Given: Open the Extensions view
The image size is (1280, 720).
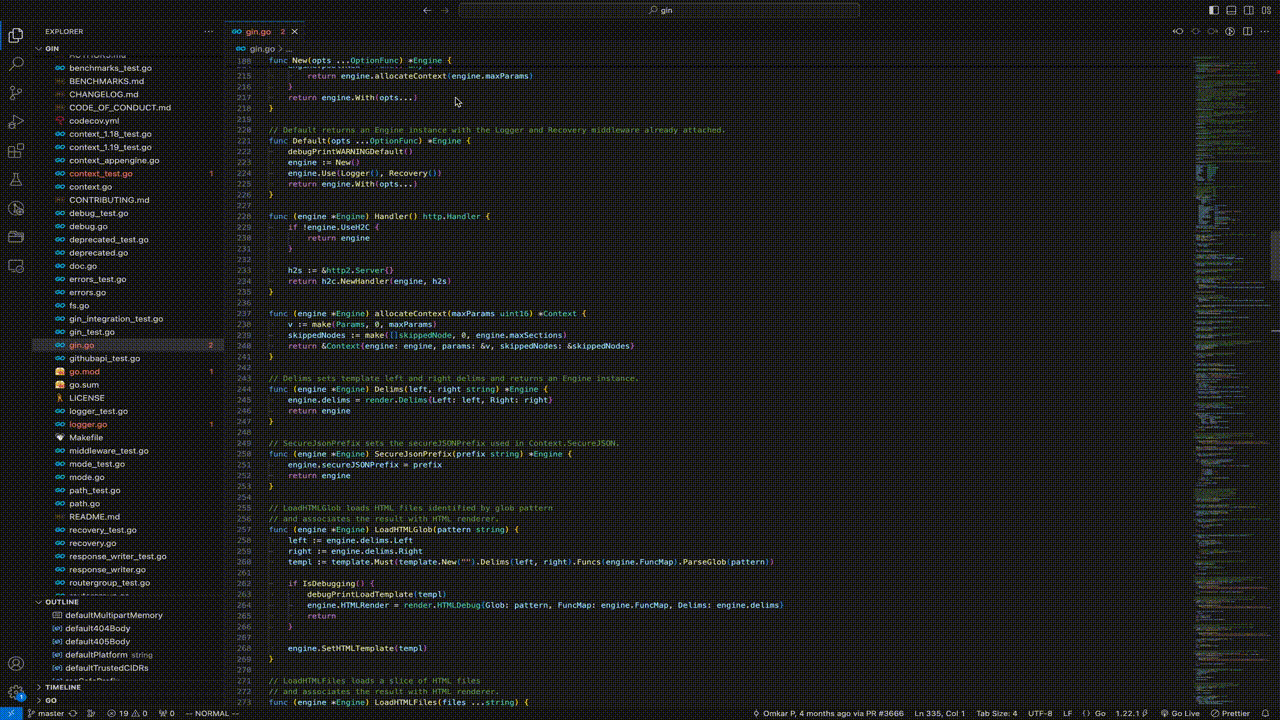Looking at the screenshot, I should (x=16, y=151).
